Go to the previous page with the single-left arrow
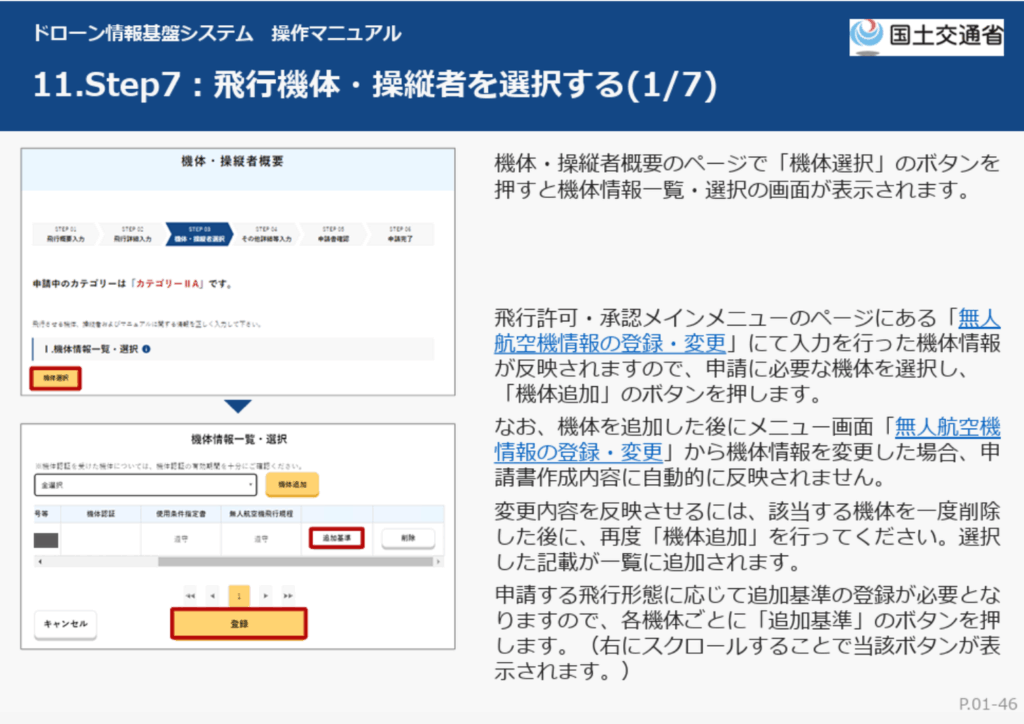Image resolution: width=1024 pixels, height=724 pixels. point(213,595)
